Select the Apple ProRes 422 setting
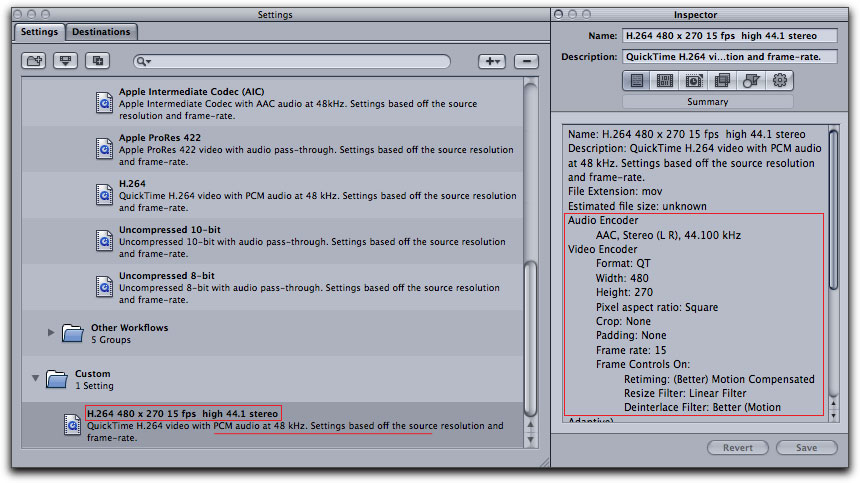Image resolution: width=860 pixels, height=483 pixels. [x=300, y=148]
